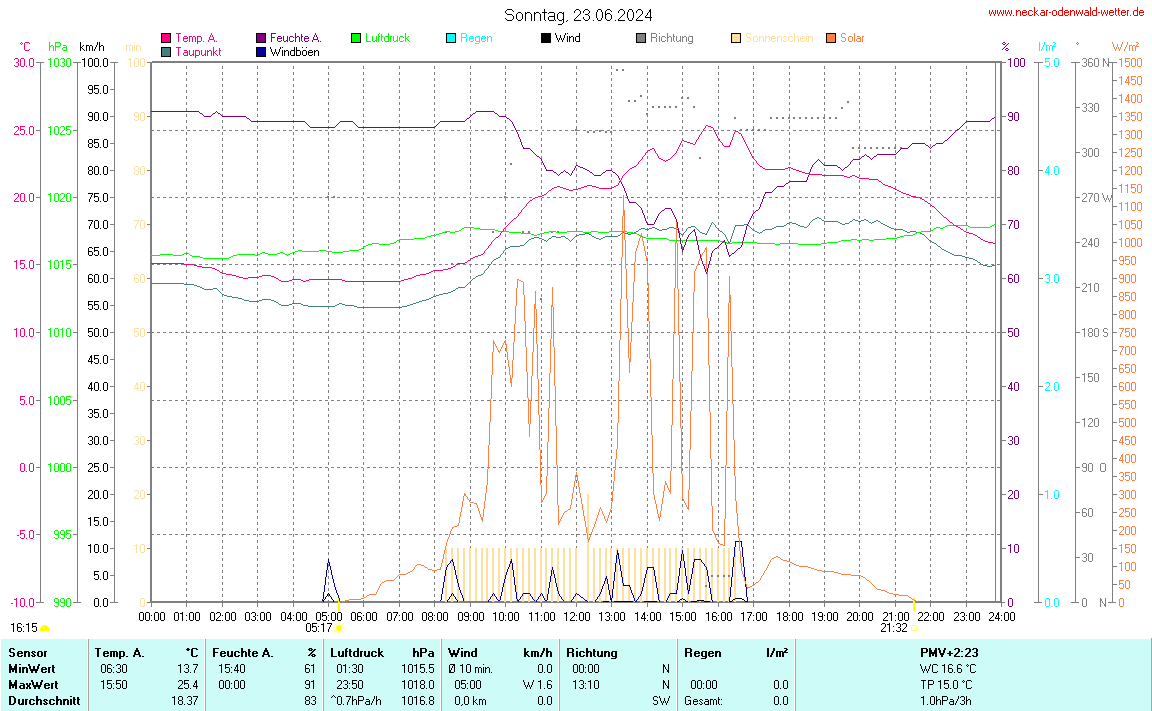Click the green Luftdruck legend square
The width and height of the screenshot is (1152, 711).
(356, 38)
